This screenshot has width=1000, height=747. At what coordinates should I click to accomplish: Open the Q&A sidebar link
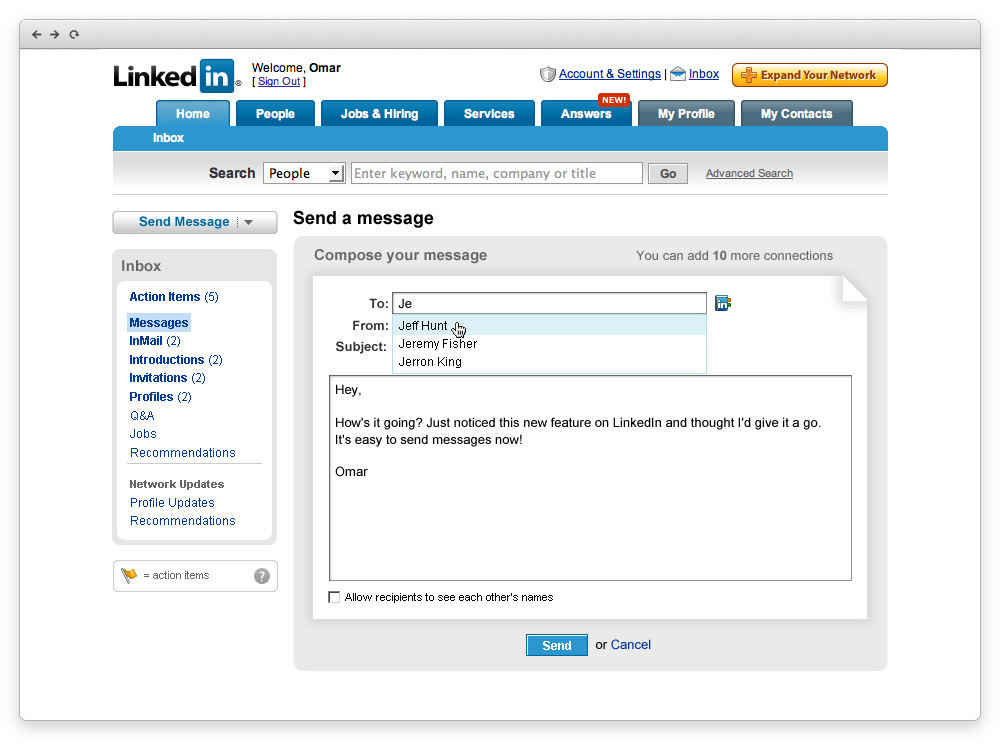coord(142,416)
